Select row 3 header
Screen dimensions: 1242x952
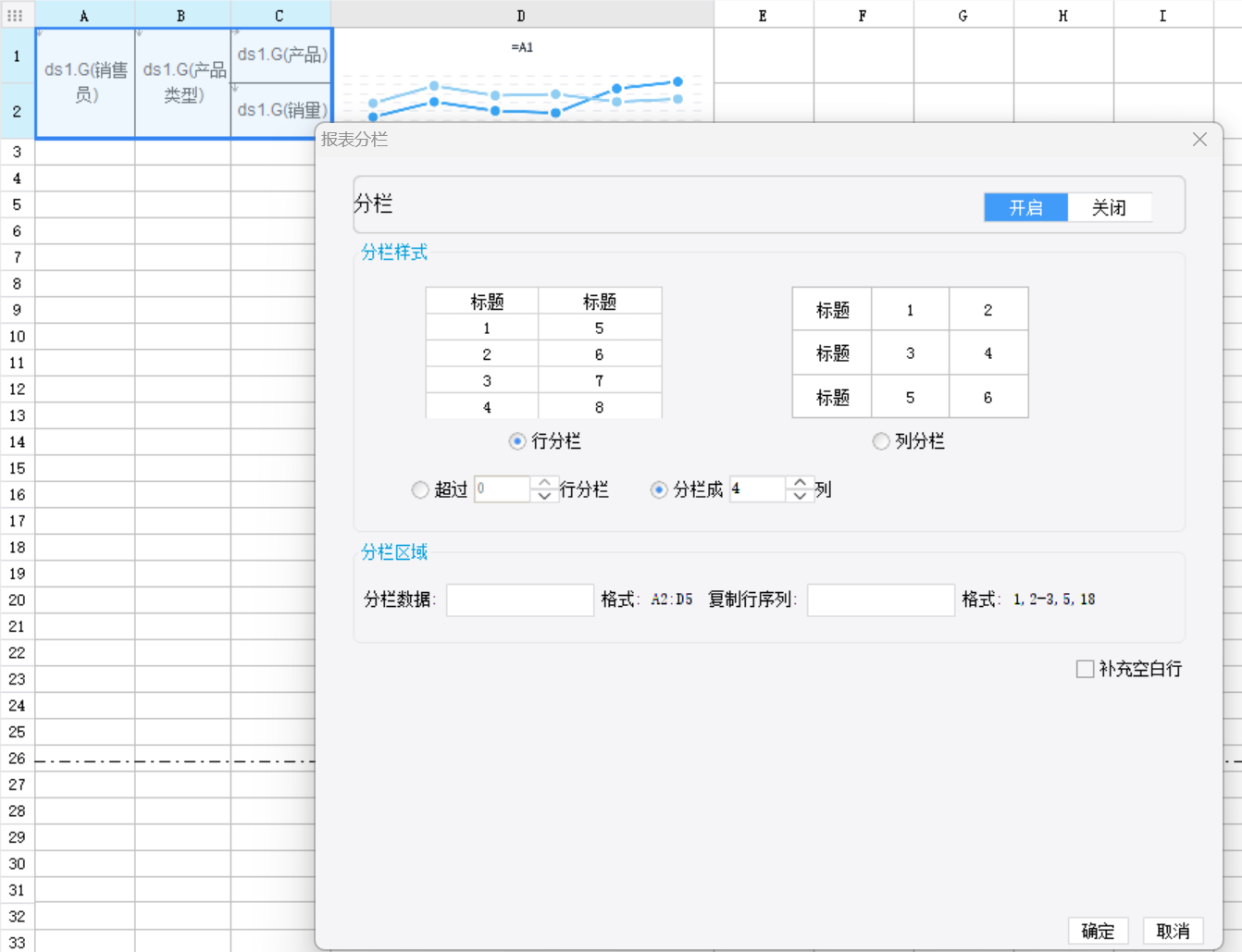(17, 152)
